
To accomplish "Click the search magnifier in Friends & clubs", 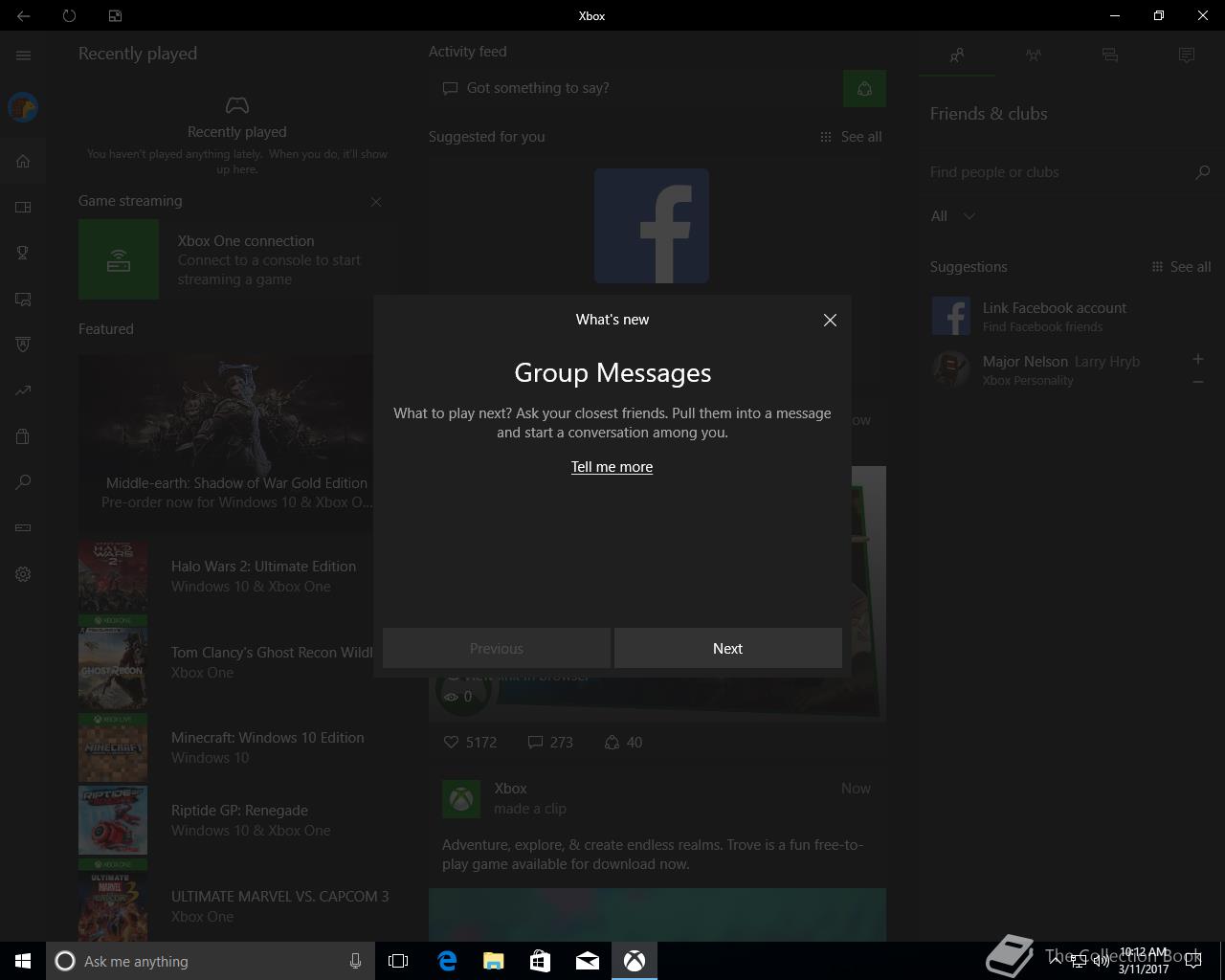I will (x=1203, y=172).
